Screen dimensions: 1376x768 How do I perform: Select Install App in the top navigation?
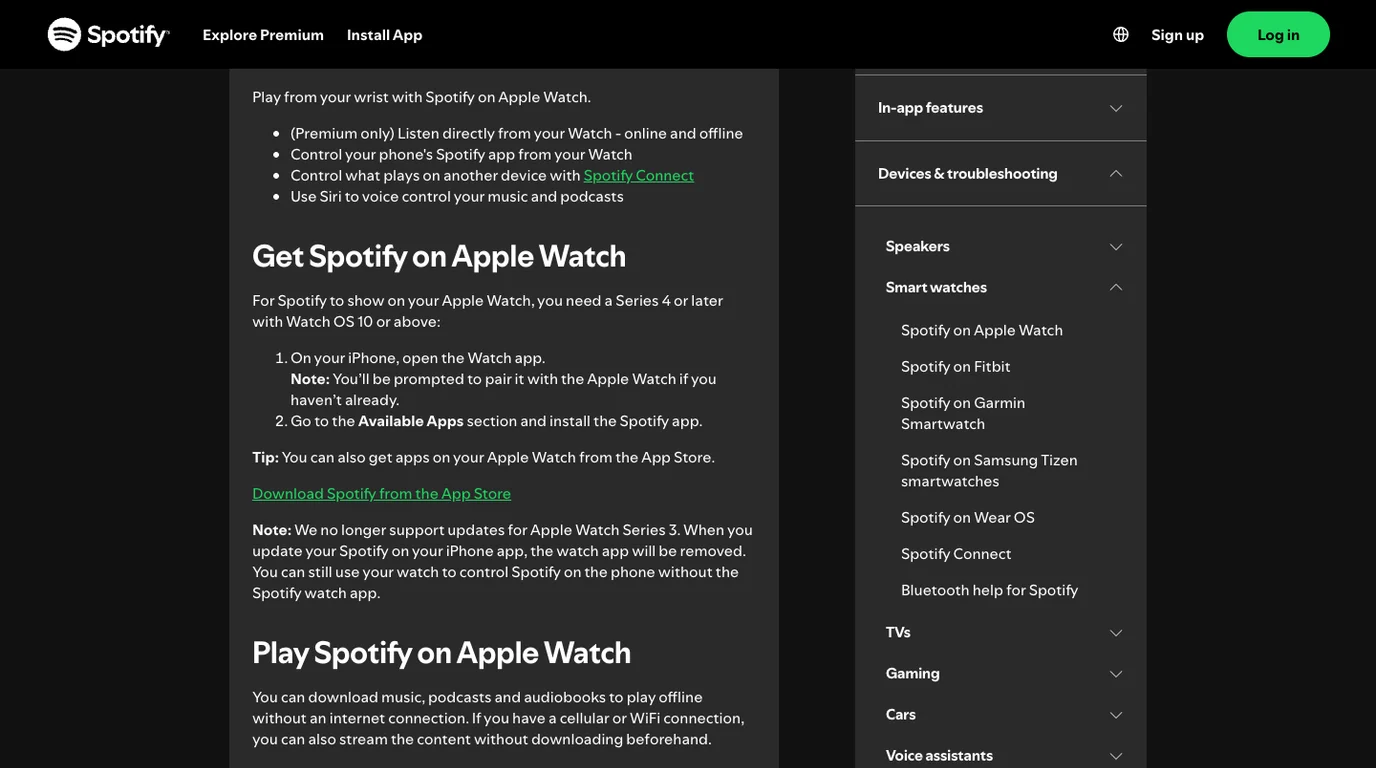tap(384, 34)
